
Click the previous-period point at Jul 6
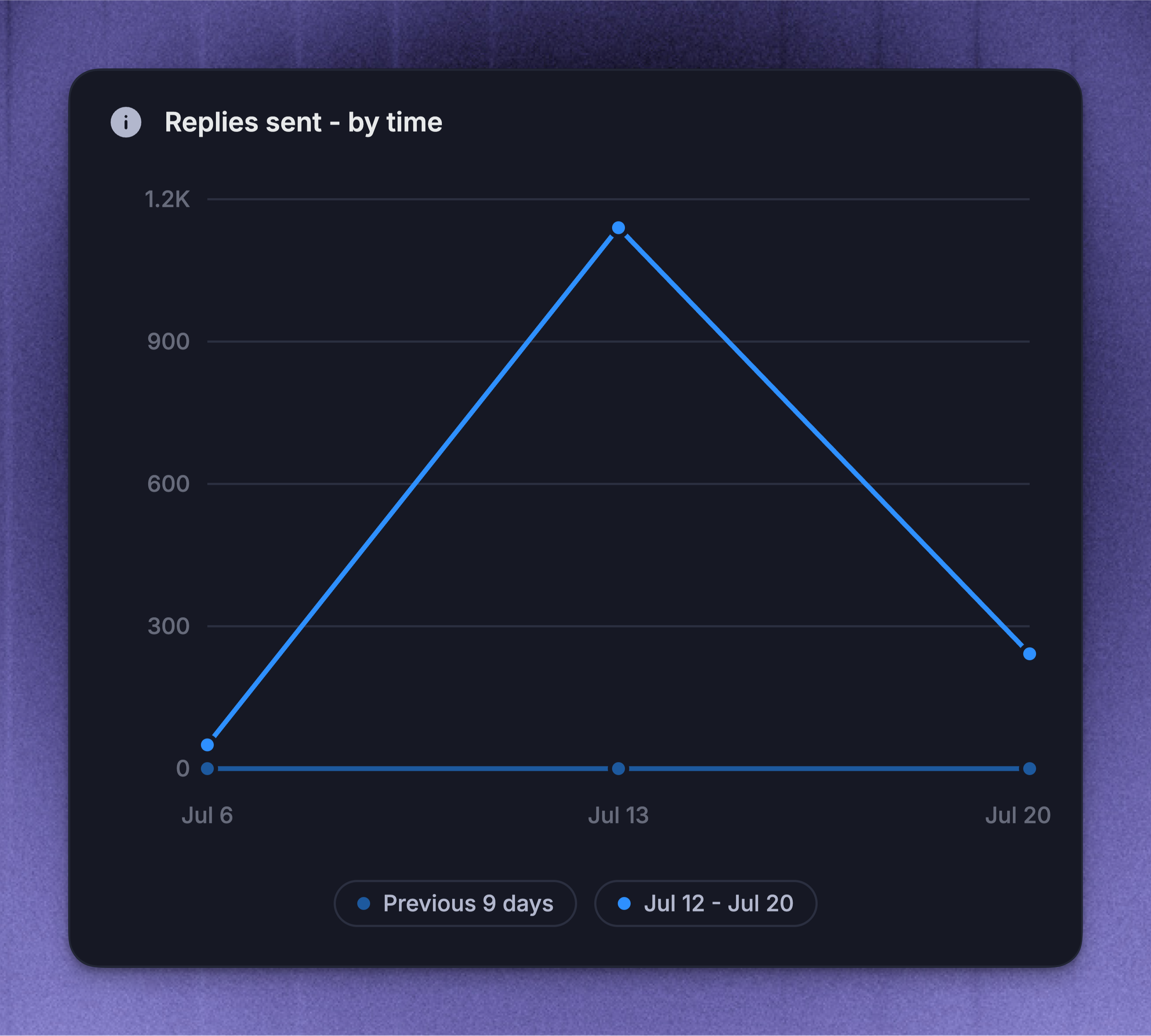[208, 768]
